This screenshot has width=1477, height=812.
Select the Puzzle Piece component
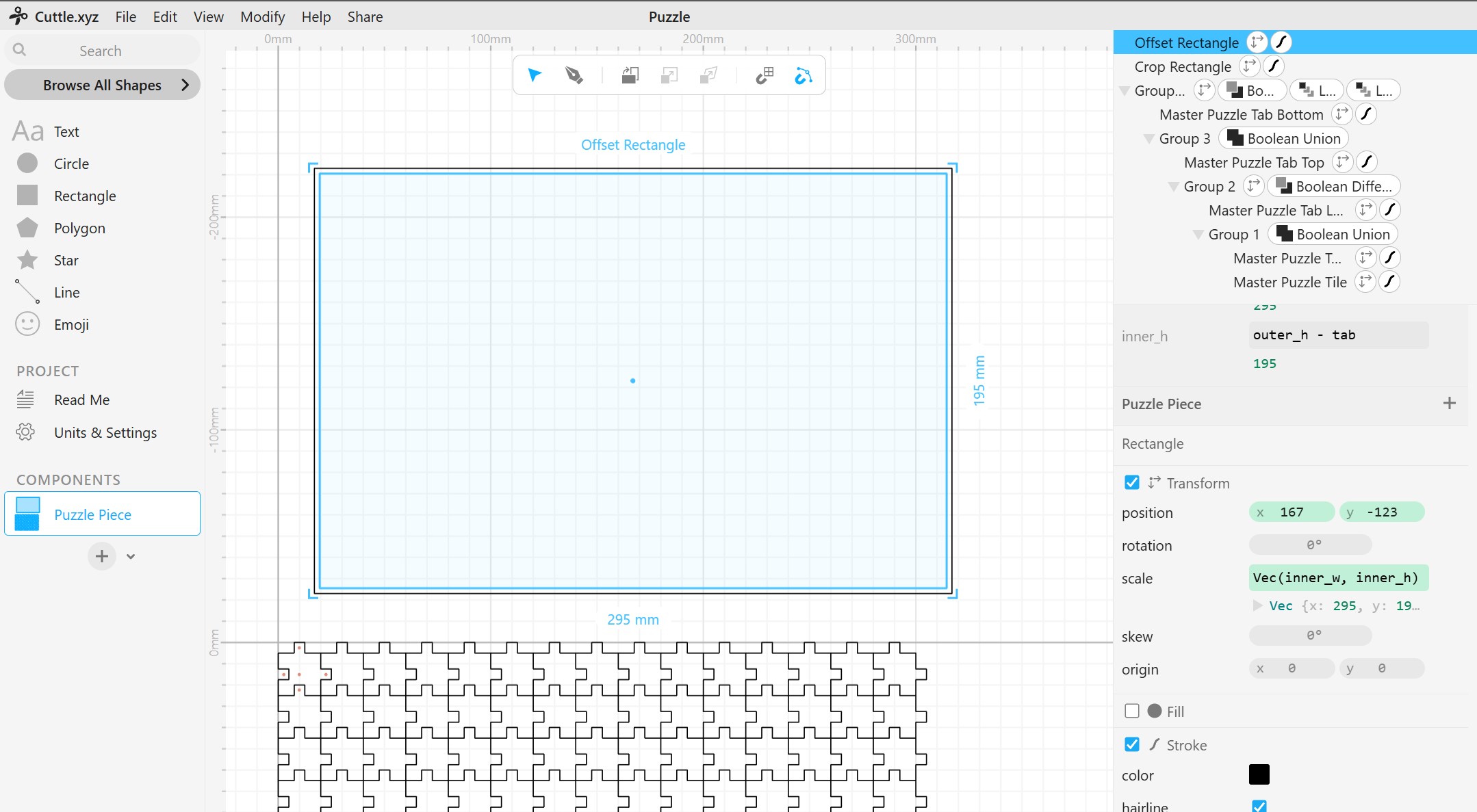[102, 514]
